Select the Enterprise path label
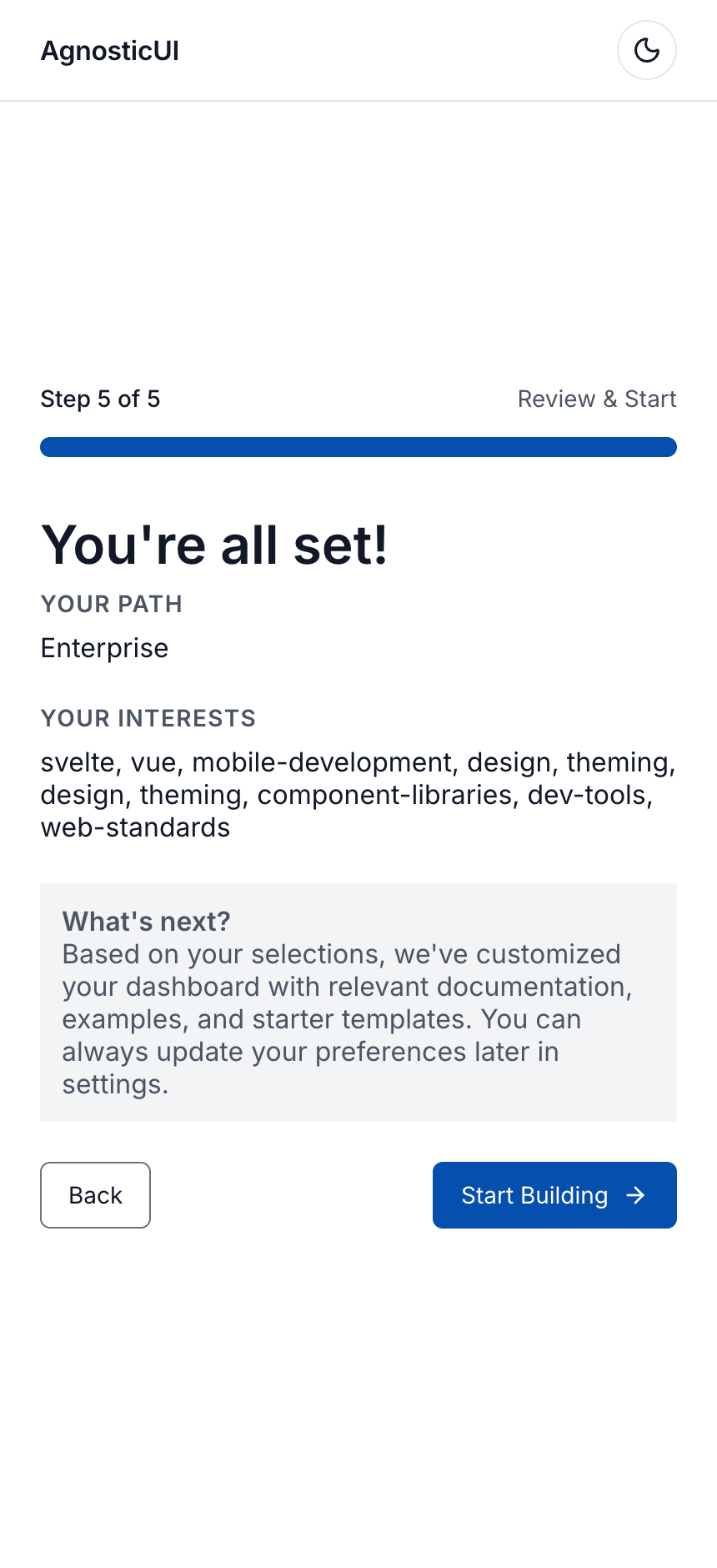 click(x=104, y=648)
